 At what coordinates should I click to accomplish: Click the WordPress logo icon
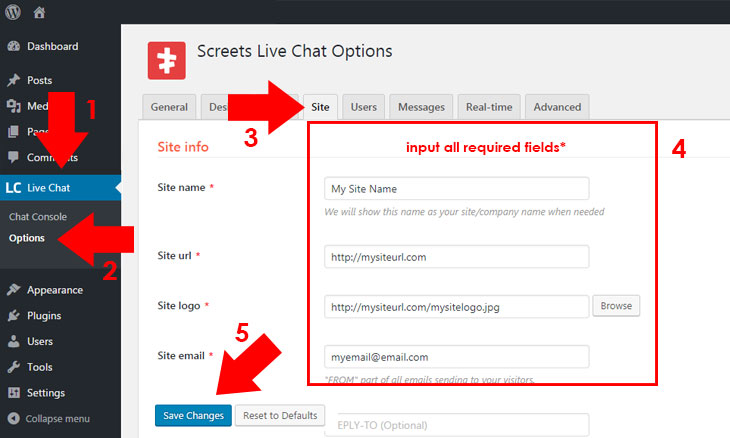13,12
